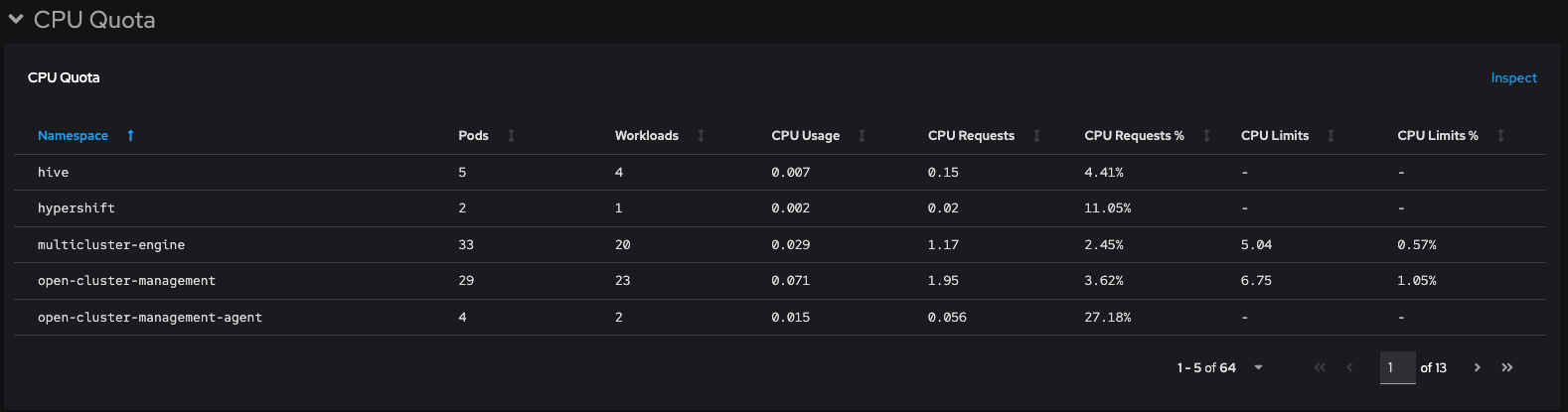
Task: Click the open-cluster-management-agent namespace cell
Action: [x=150, y=318]
